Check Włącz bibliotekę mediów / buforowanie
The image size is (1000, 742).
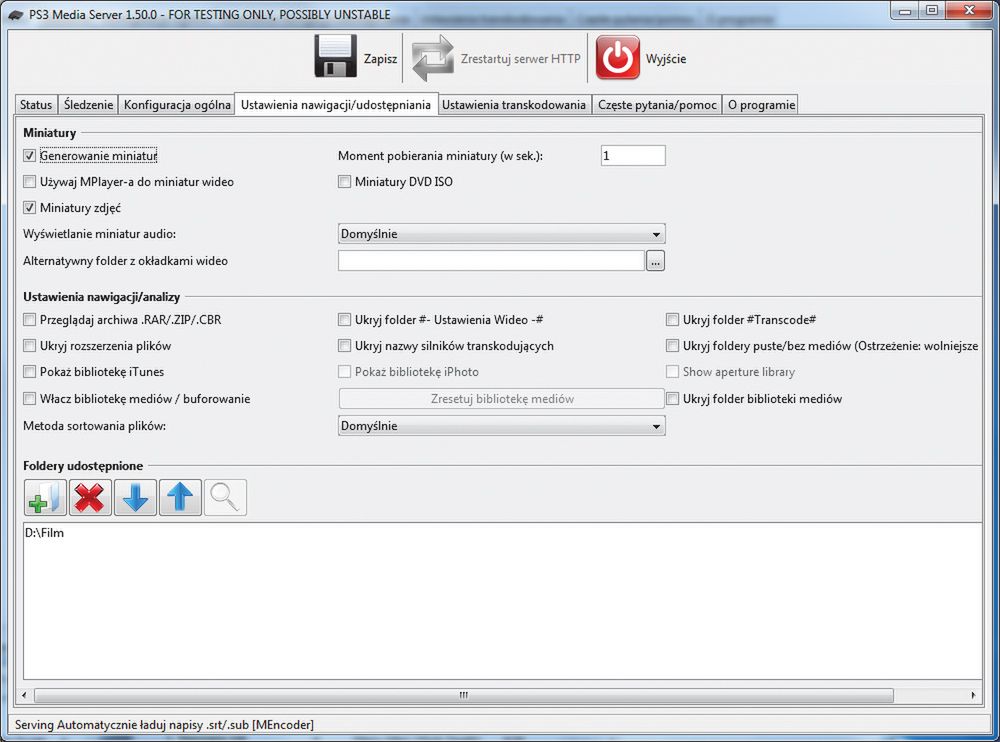point(29,399)
